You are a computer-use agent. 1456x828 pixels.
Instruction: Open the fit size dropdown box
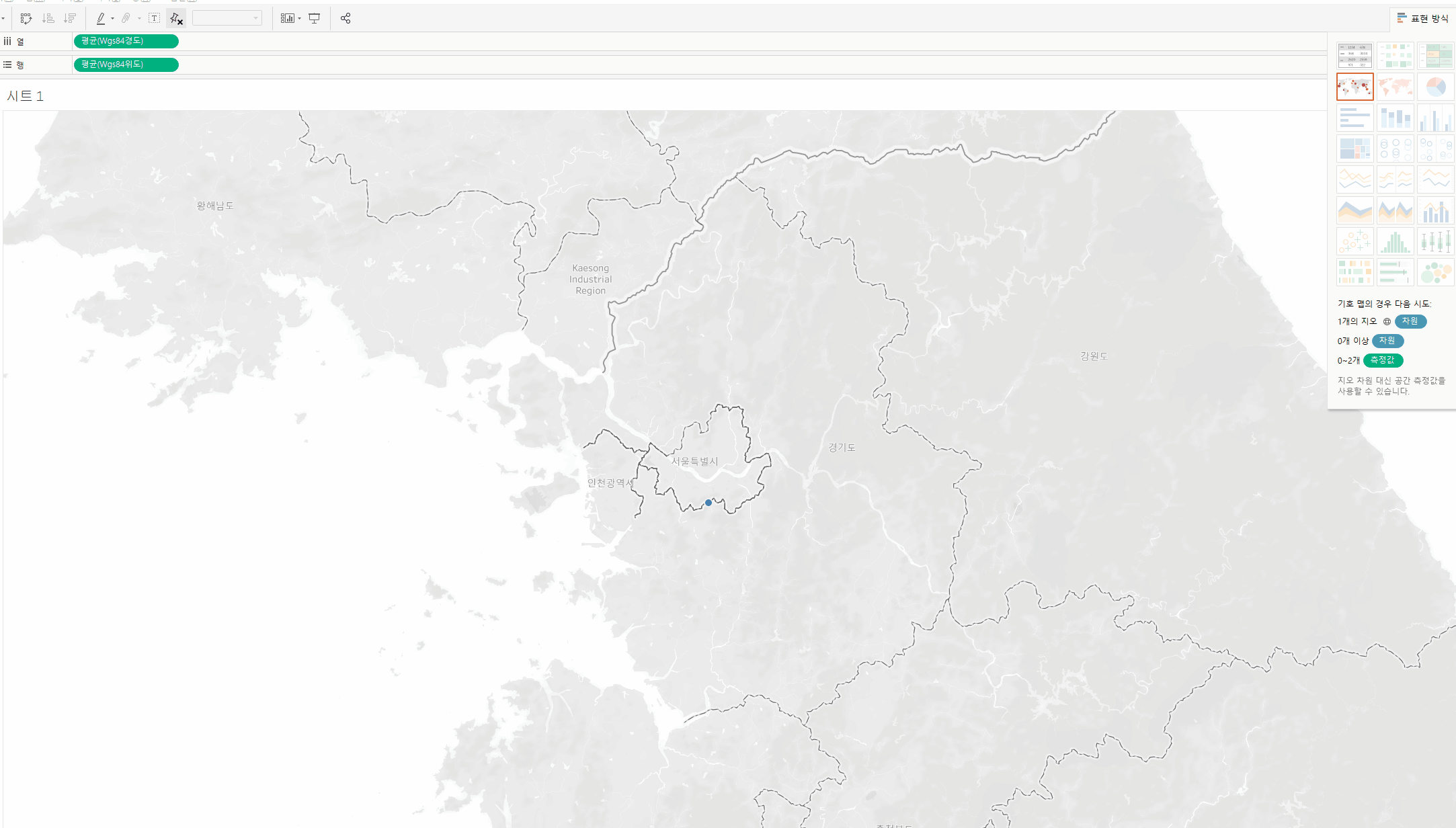(x=227, y=18)
